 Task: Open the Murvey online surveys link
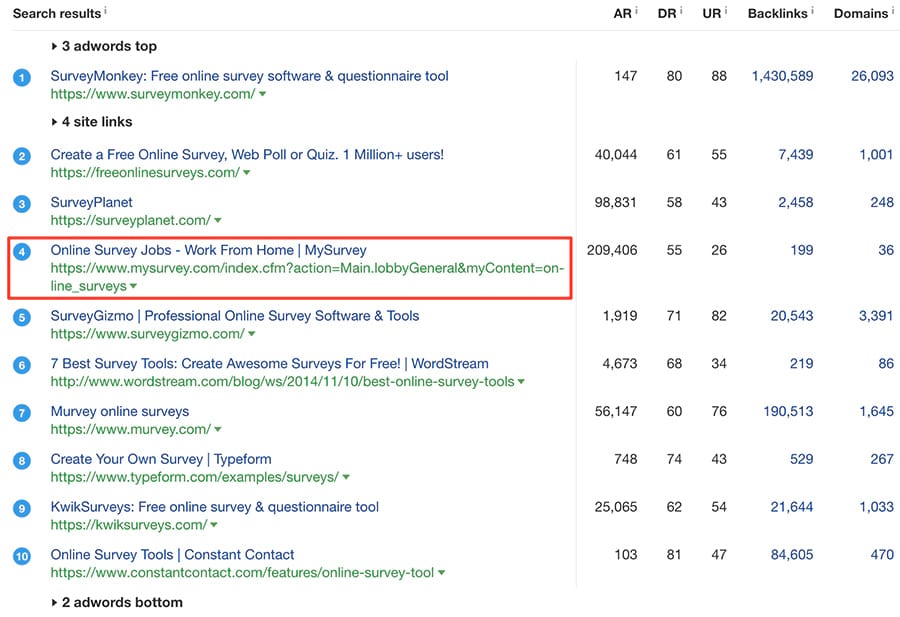click(120, 411)
